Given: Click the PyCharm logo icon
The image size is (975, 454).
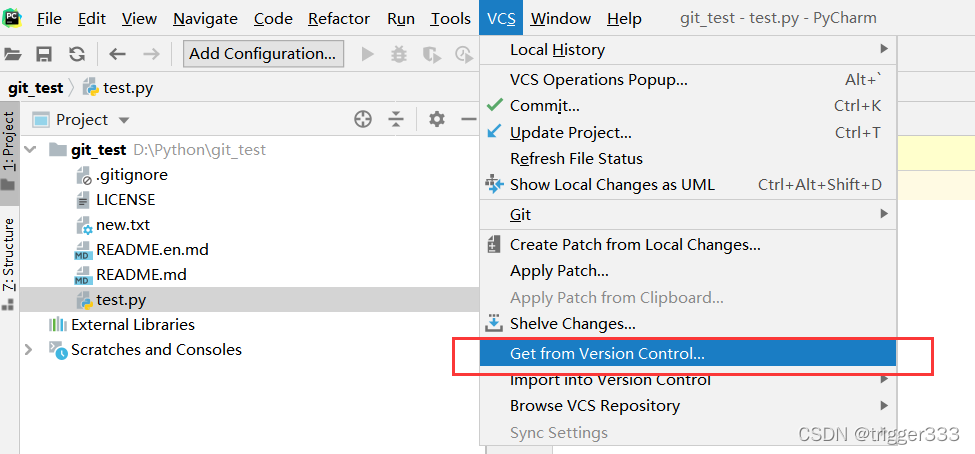Looking at the screenshot, I should click(x=12, y=19).
